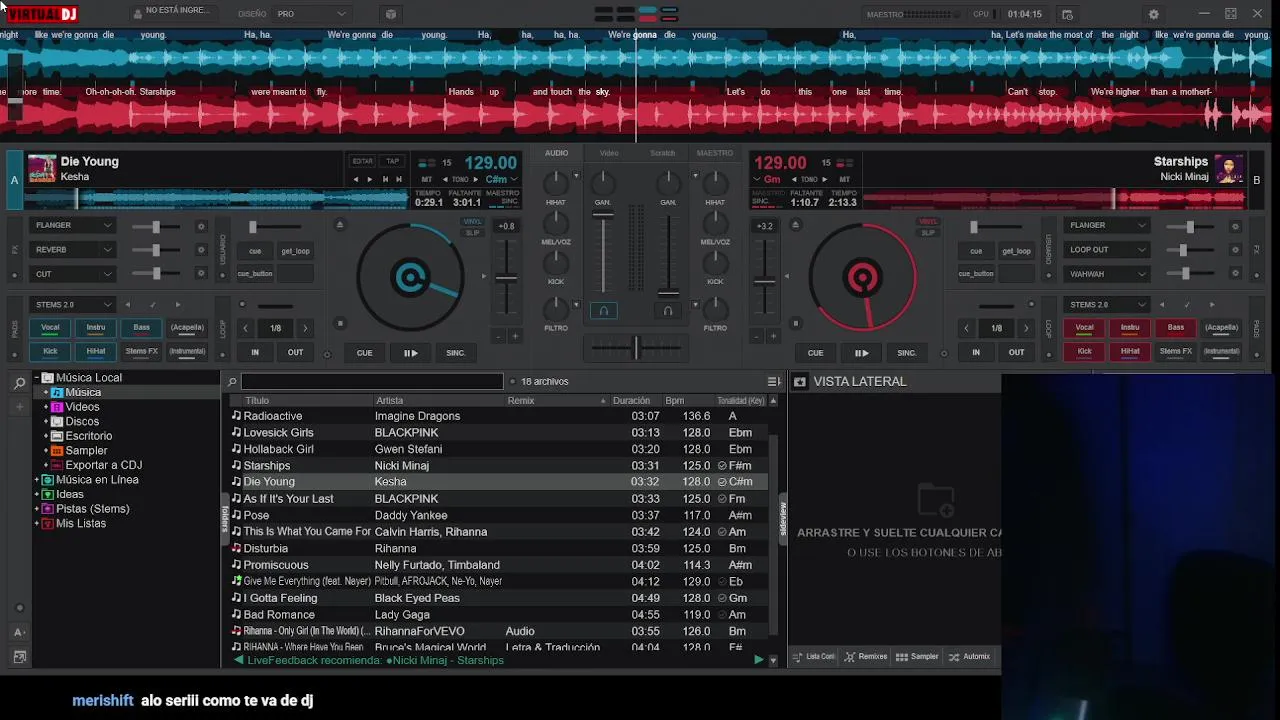Viewport: 1280px width, 720px height.
Task: Switch to the Video mixer tab
Action: (x=609, y=153)
